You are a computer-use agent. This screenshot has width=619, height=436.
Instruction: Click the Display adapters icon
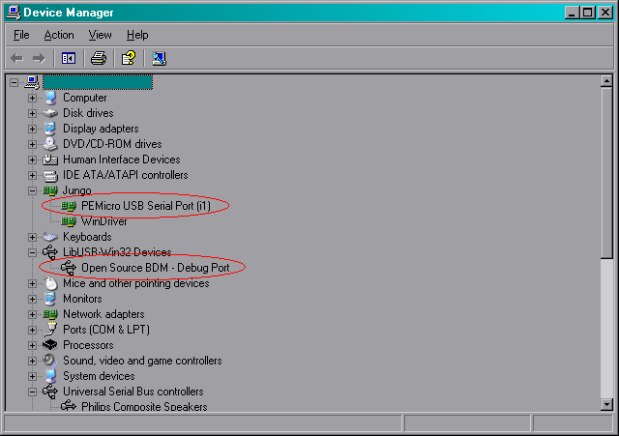click(50, 129)
